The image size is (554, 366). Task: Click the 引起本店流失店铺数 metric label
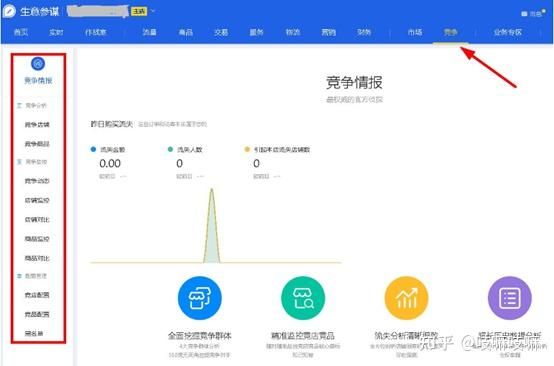[282, 149]
